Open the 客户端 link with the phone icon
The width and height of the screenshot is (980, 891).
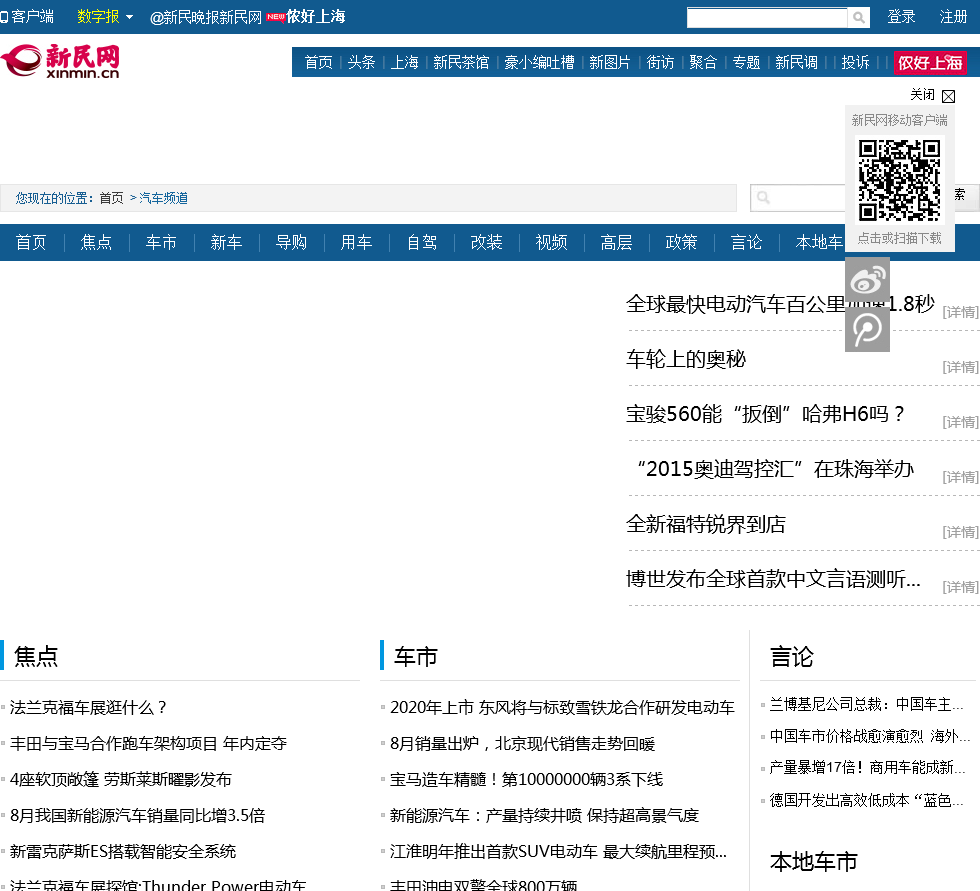27,17
